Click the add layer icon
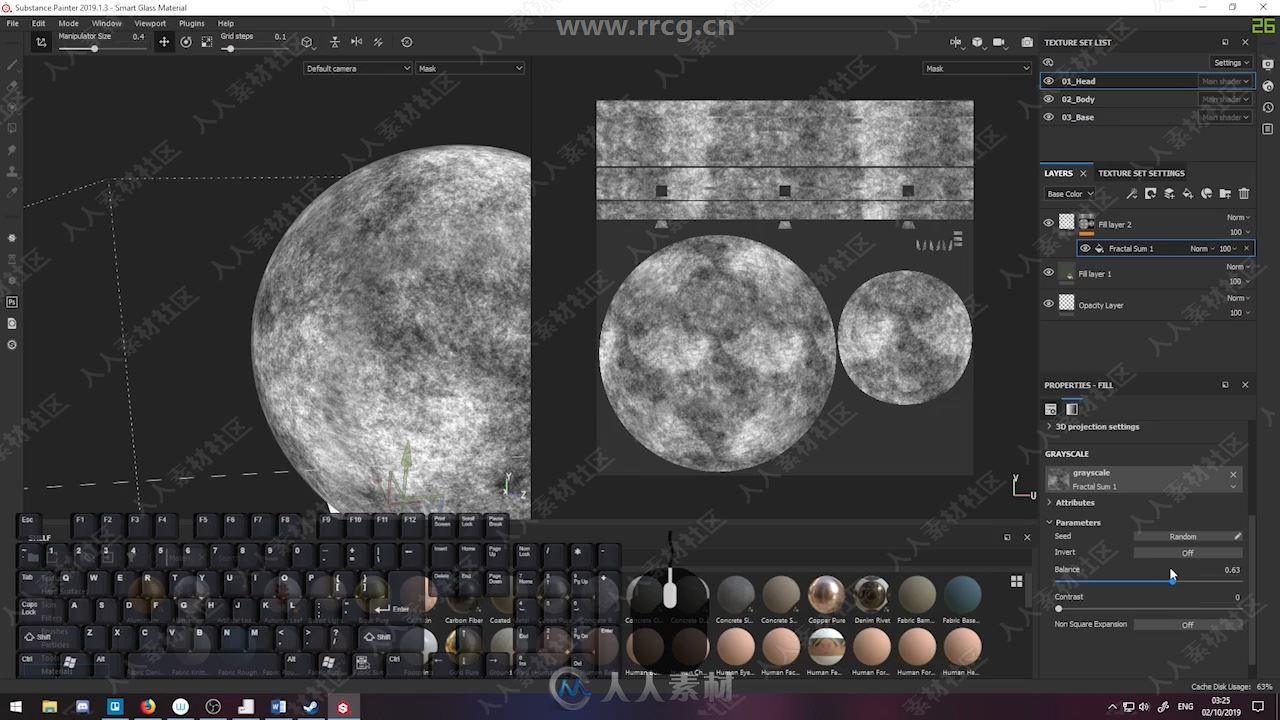1280x720 pixels. tap(1169, 194)
